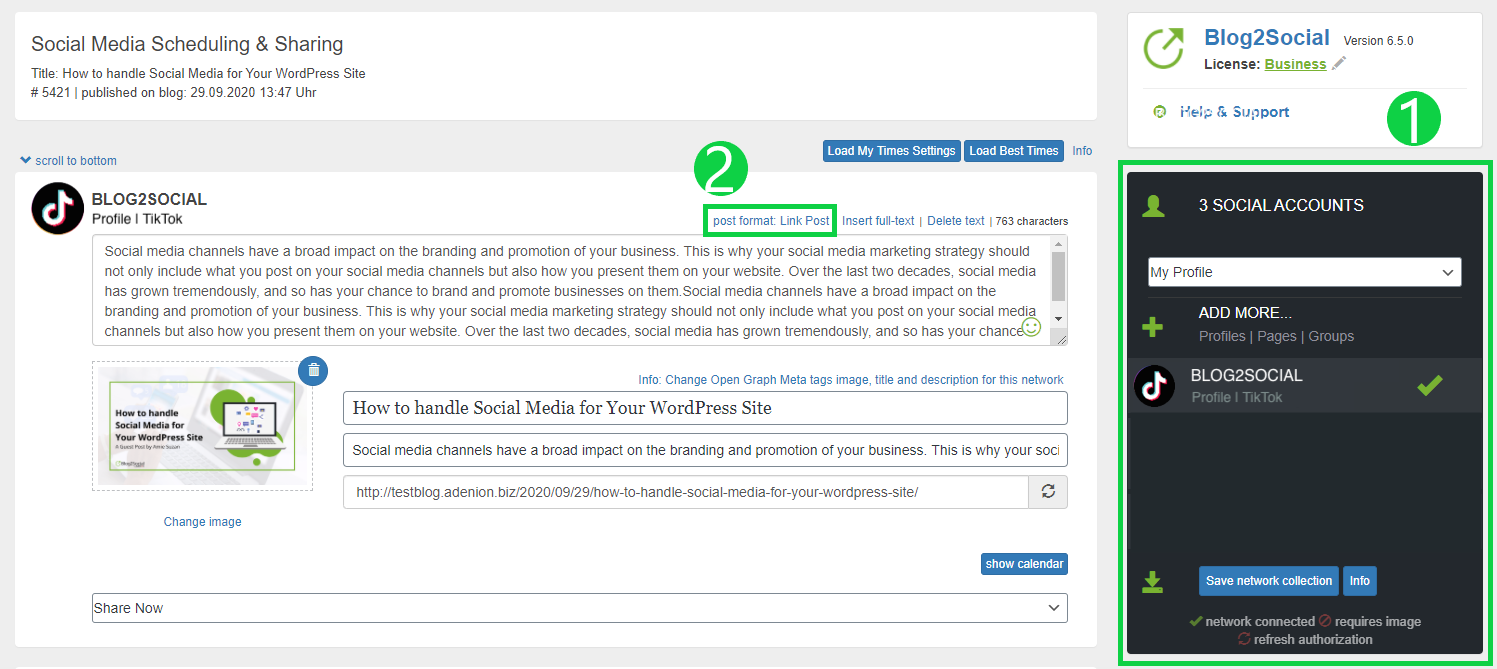Image resolution: width=1497 pixels, height=669 pixels.
Task: Open the Share Now dropdown
Action: click(x=579, y=608)
